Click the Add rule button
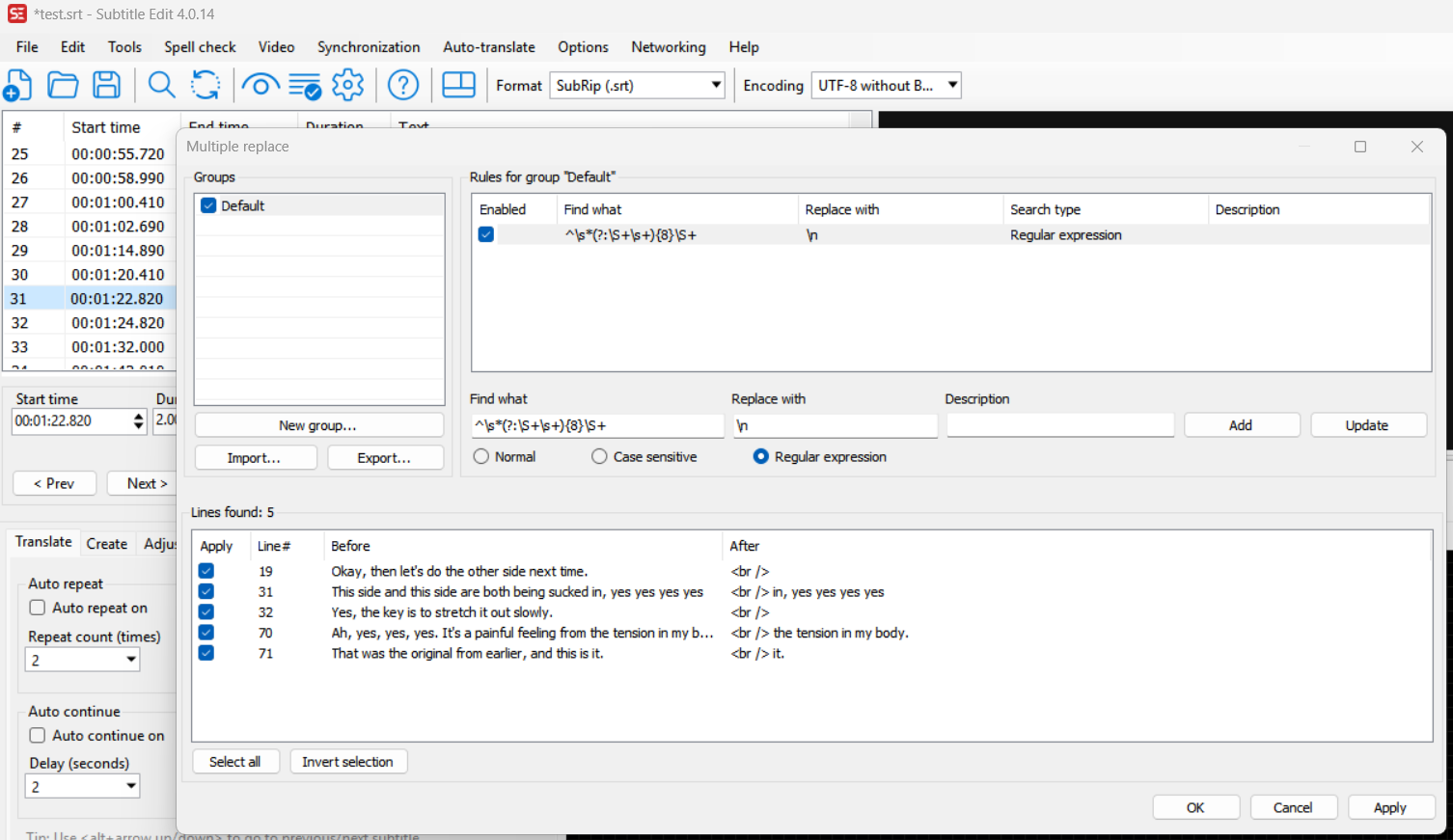The image size is (1453, 840). pyautogui.click(x=1242, y=425)
